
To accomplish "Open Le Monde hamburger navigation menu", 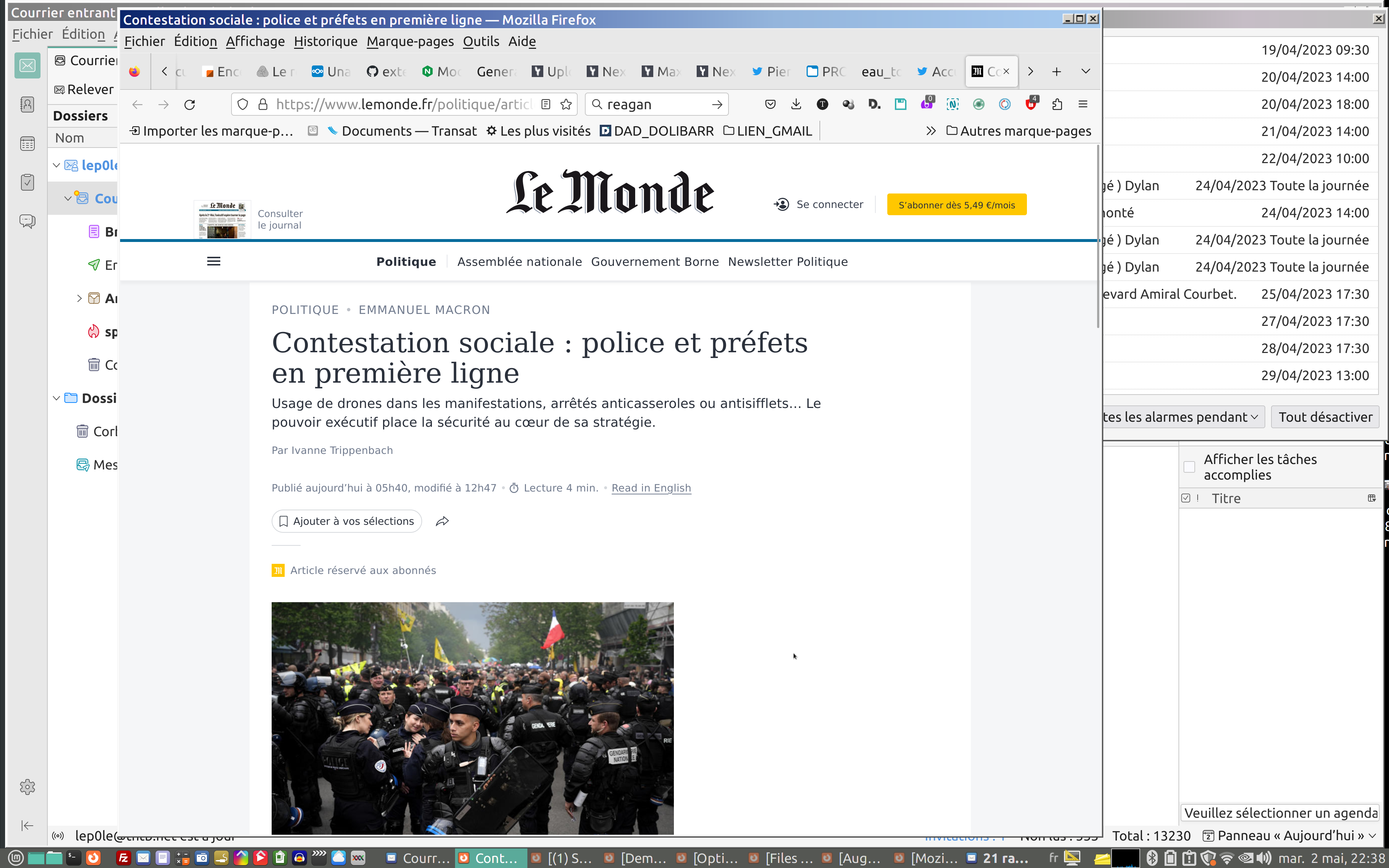I will tap(213, 262).
